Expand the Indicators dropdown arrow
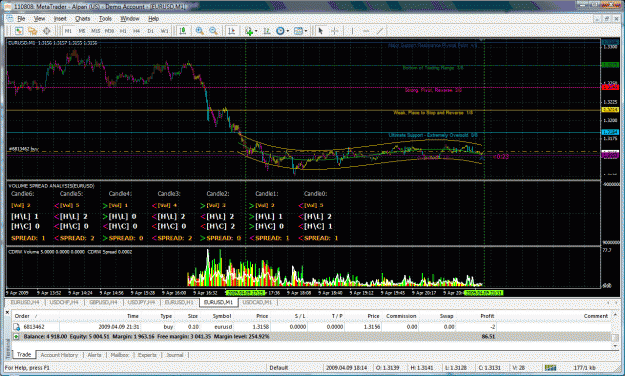Image resolution: width=625 pixels, height=376 pixels. click(x=256, y=31)
